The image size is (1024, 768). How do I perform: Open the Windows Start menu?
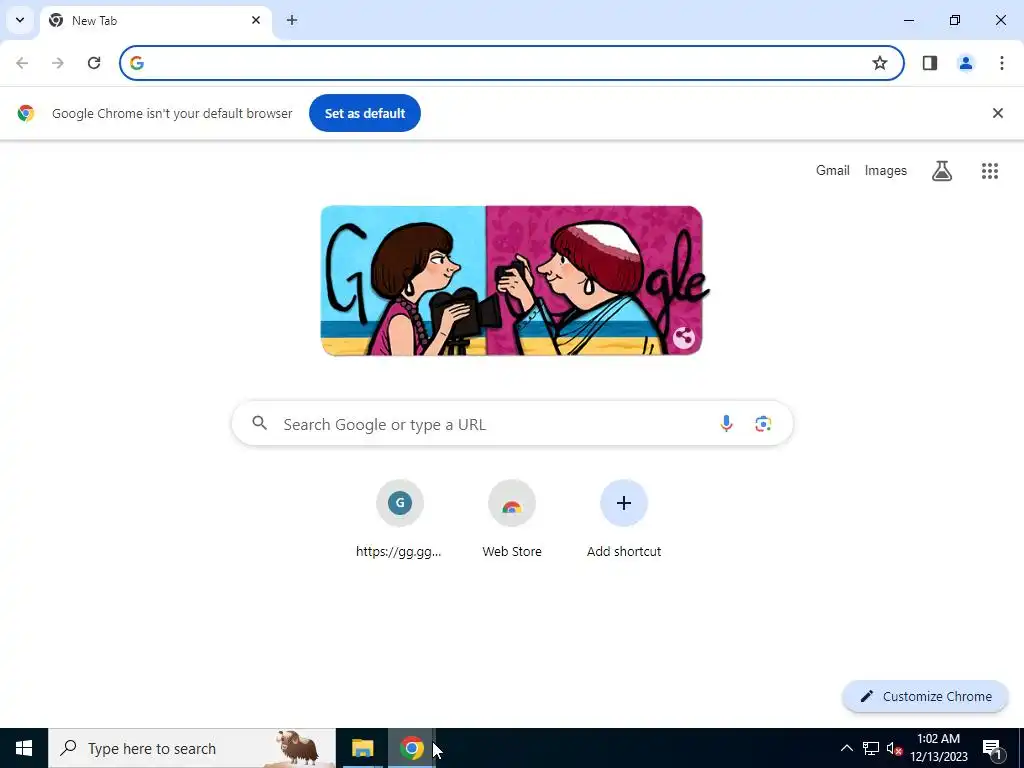(24, 748)
